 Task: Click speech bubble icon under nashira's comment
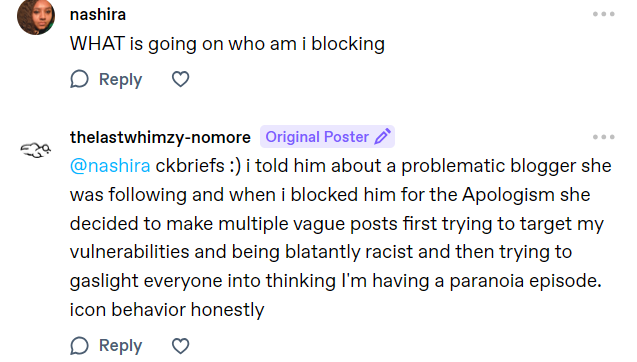pyautogui.click(x=79, y=79)
